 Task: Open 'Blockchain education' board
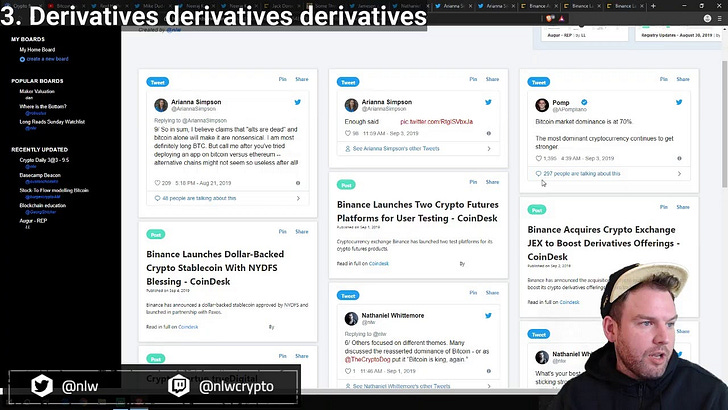coord(43,205)
